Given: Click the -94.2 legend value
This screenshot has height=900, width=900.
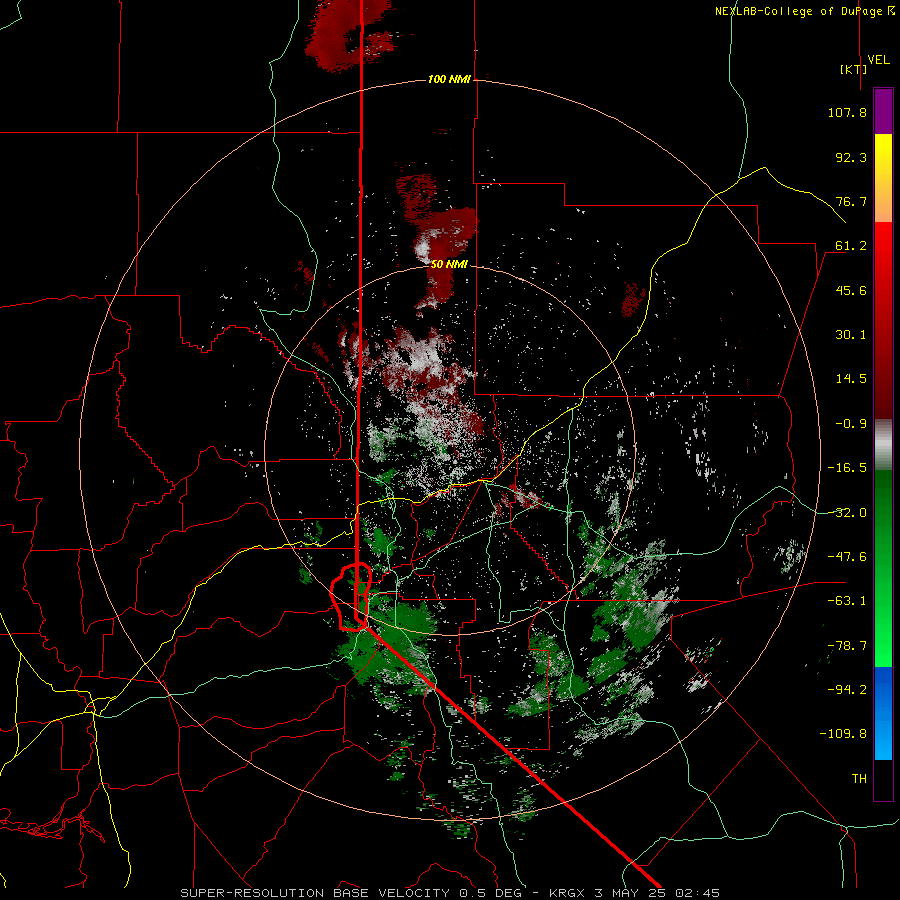Looking at the screenshot, I should coord(847,689).
